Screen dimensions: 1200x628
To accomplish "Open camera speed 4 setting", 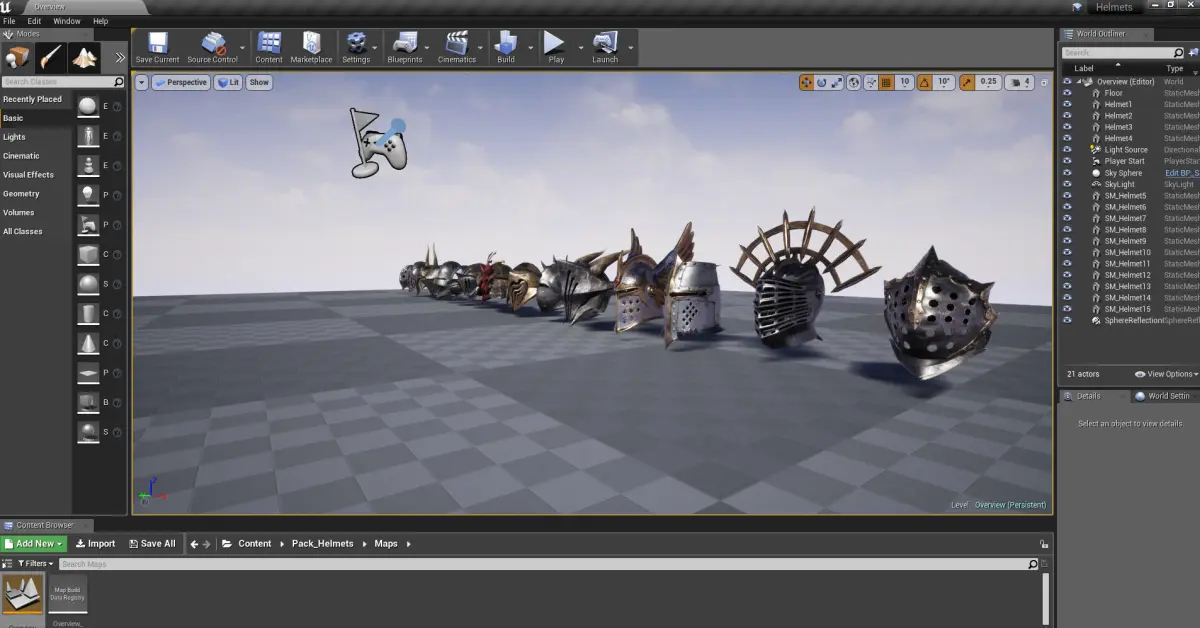I will 1018,82.
